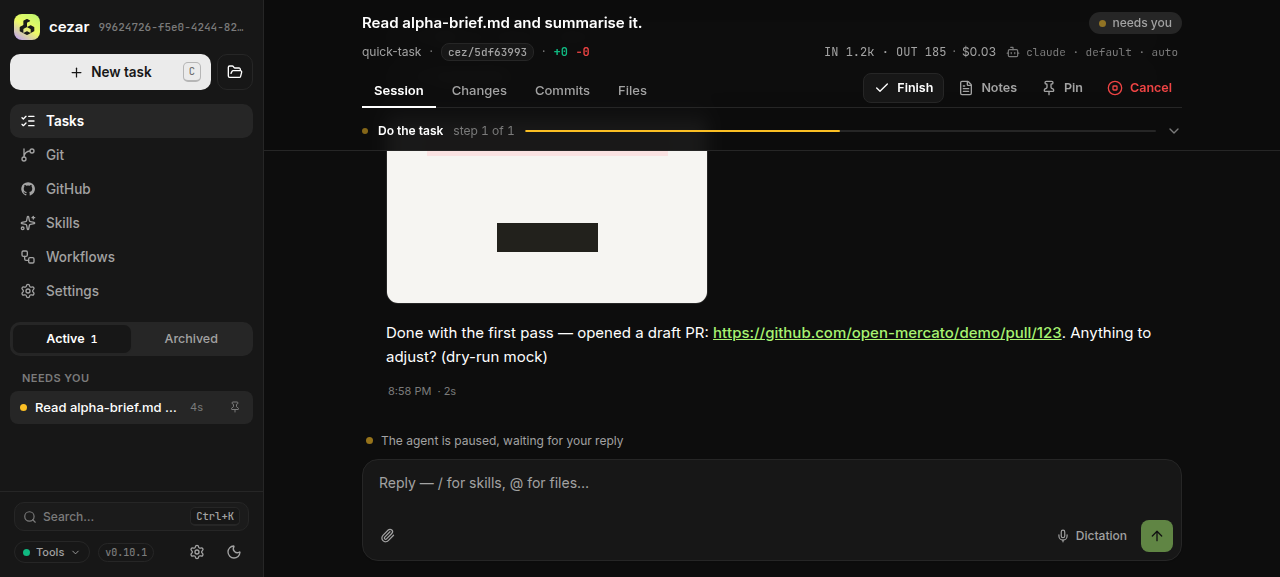Click the step progress bar
The height and width of the screenshot is (577, 1280).
click(840, 131)
